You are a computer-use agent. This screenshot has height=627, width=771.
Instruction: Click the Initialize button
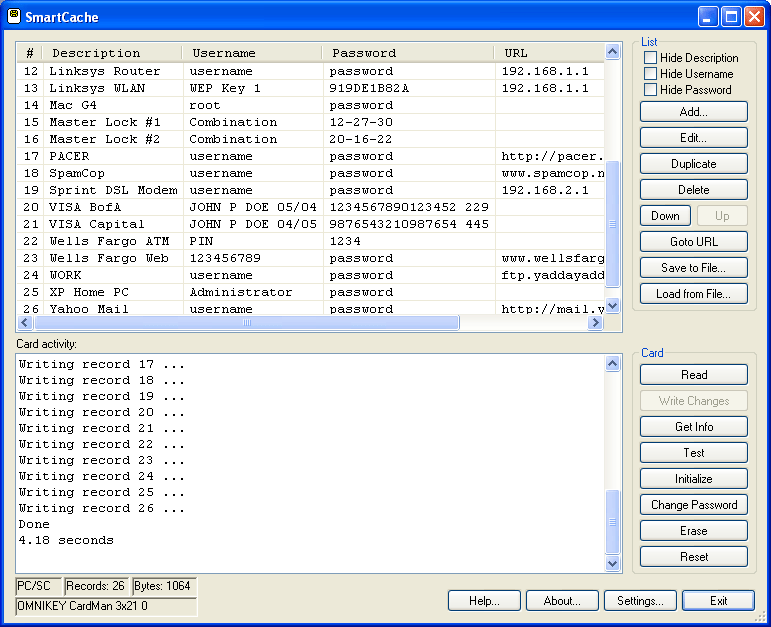click(693, 479)
